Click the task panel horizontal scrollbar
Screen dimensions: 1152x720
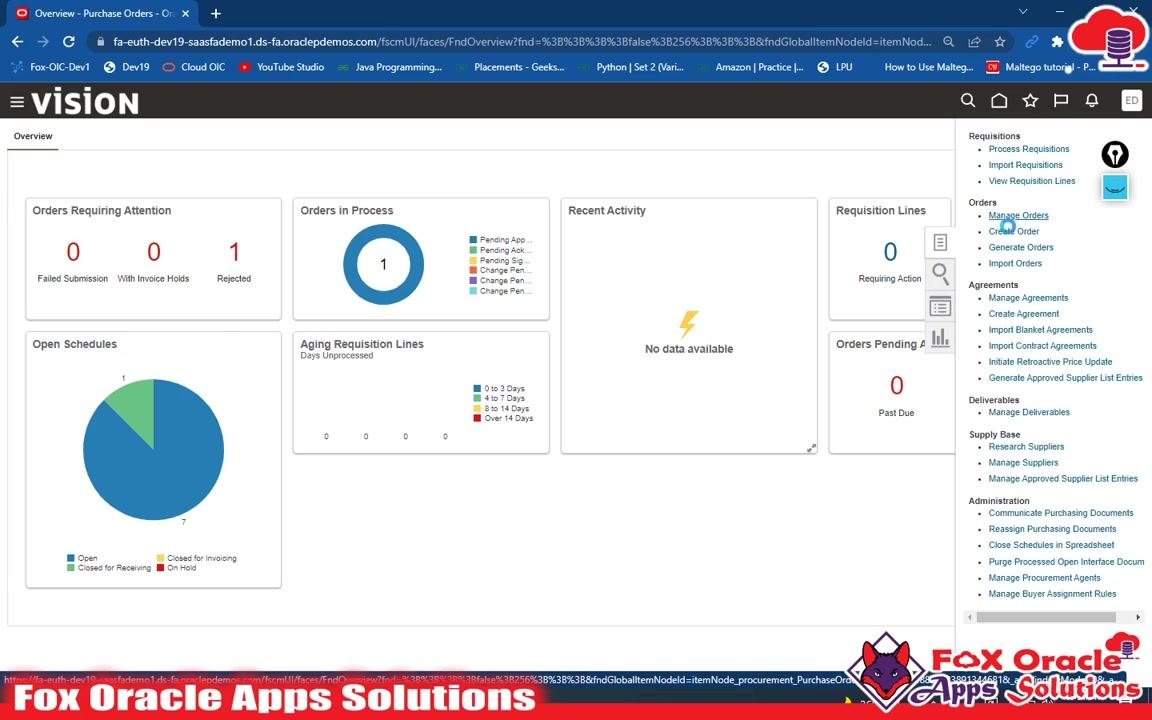(x=1045, y=617)
